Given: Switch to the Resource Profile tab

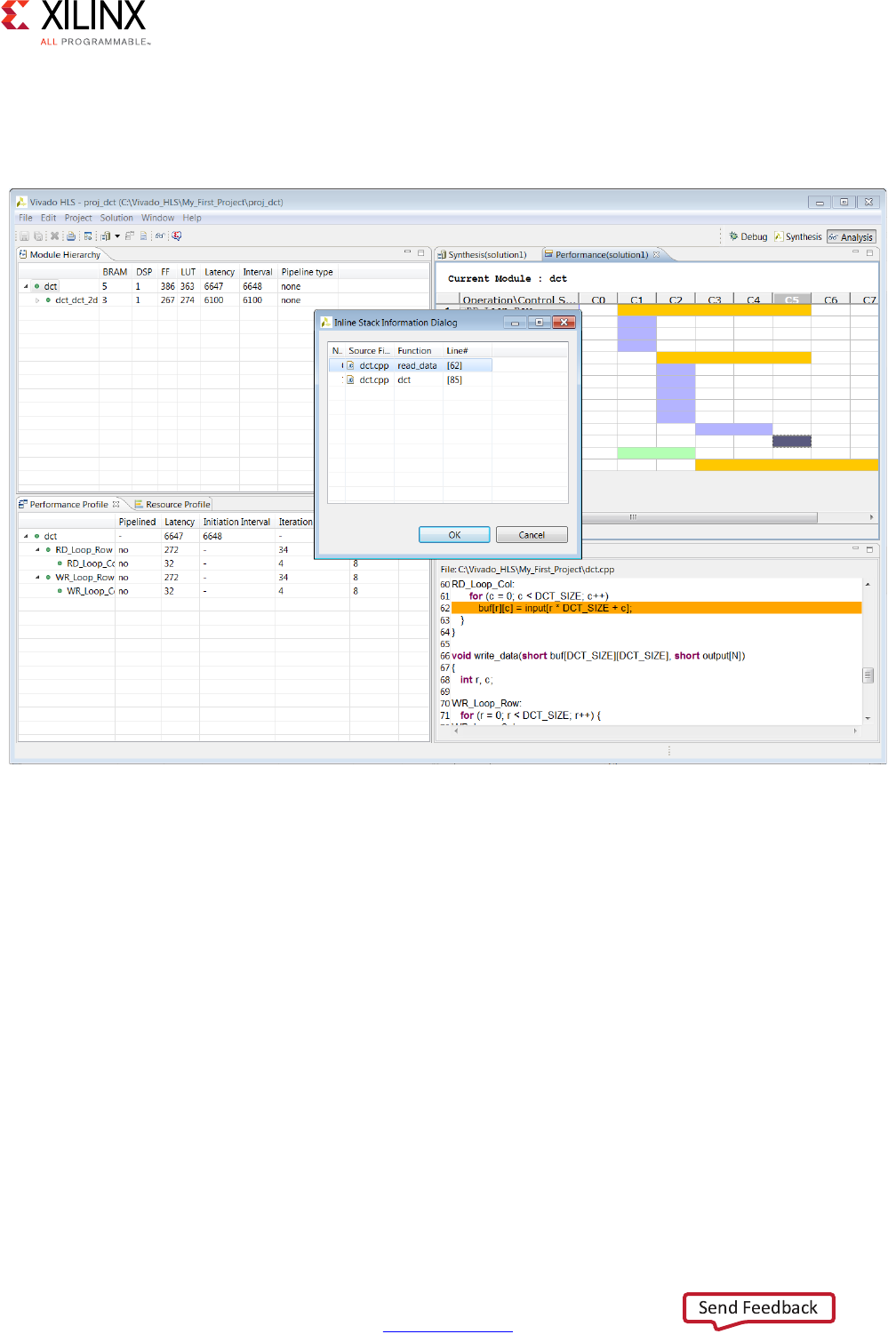Looking at the screenshot, I should point(172,504).
